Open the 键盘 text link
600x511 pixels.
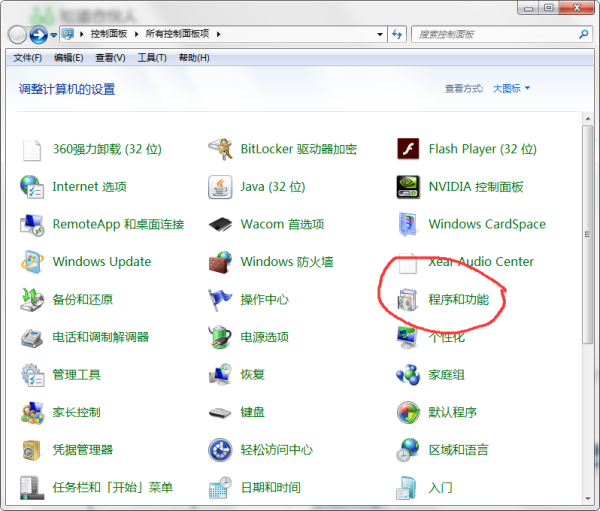click(x=253, y=413)
